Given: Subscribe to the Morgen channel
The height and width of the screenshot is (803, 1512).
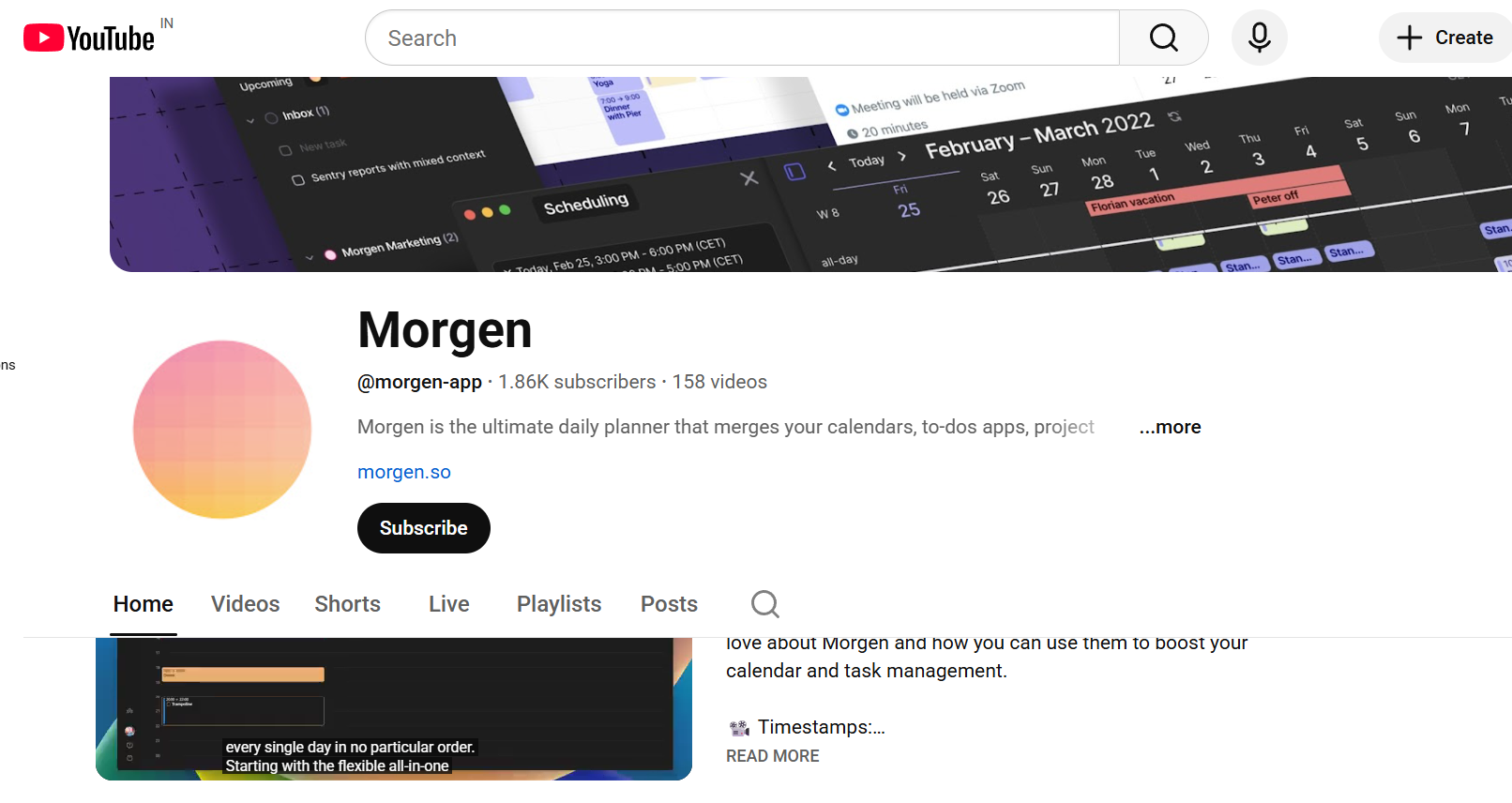Looking at the screenshot, I should pyautogui.click(x=423, y=528).
